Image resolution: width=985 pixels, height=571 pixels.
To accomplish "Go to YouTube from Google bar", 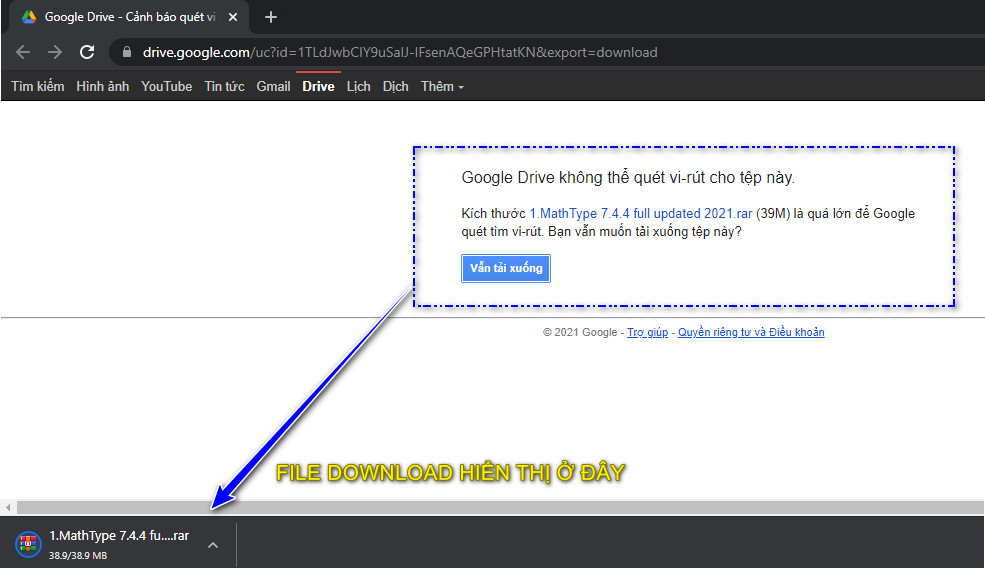I will pos(166,87).
